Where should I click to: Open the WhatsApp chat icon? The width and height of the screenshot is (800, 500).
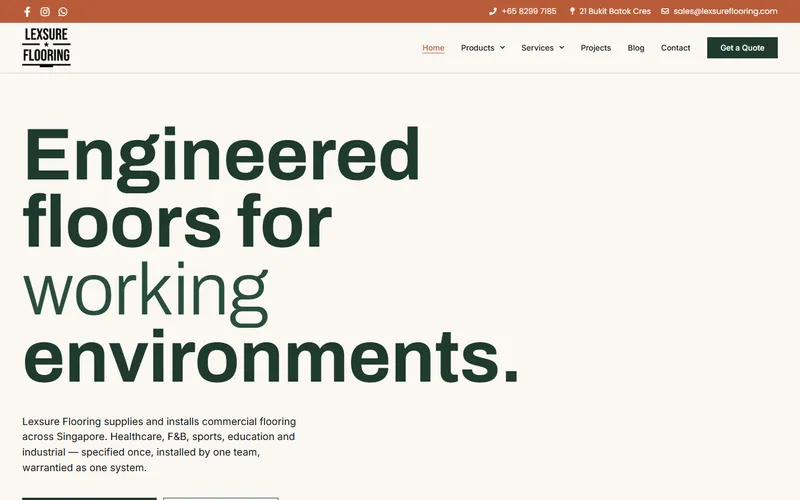pyautogui.click(x=63, y=11)
